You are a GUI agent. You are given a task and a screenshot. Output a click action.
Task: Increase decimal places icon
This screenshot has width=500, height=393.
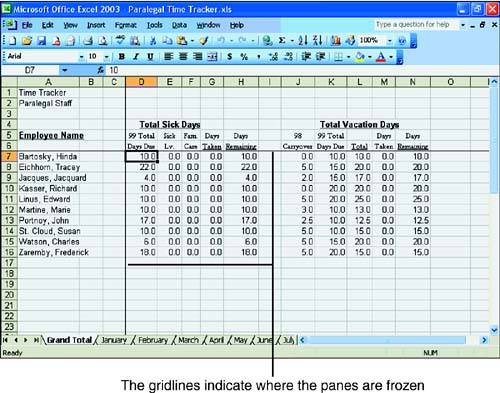274,57
